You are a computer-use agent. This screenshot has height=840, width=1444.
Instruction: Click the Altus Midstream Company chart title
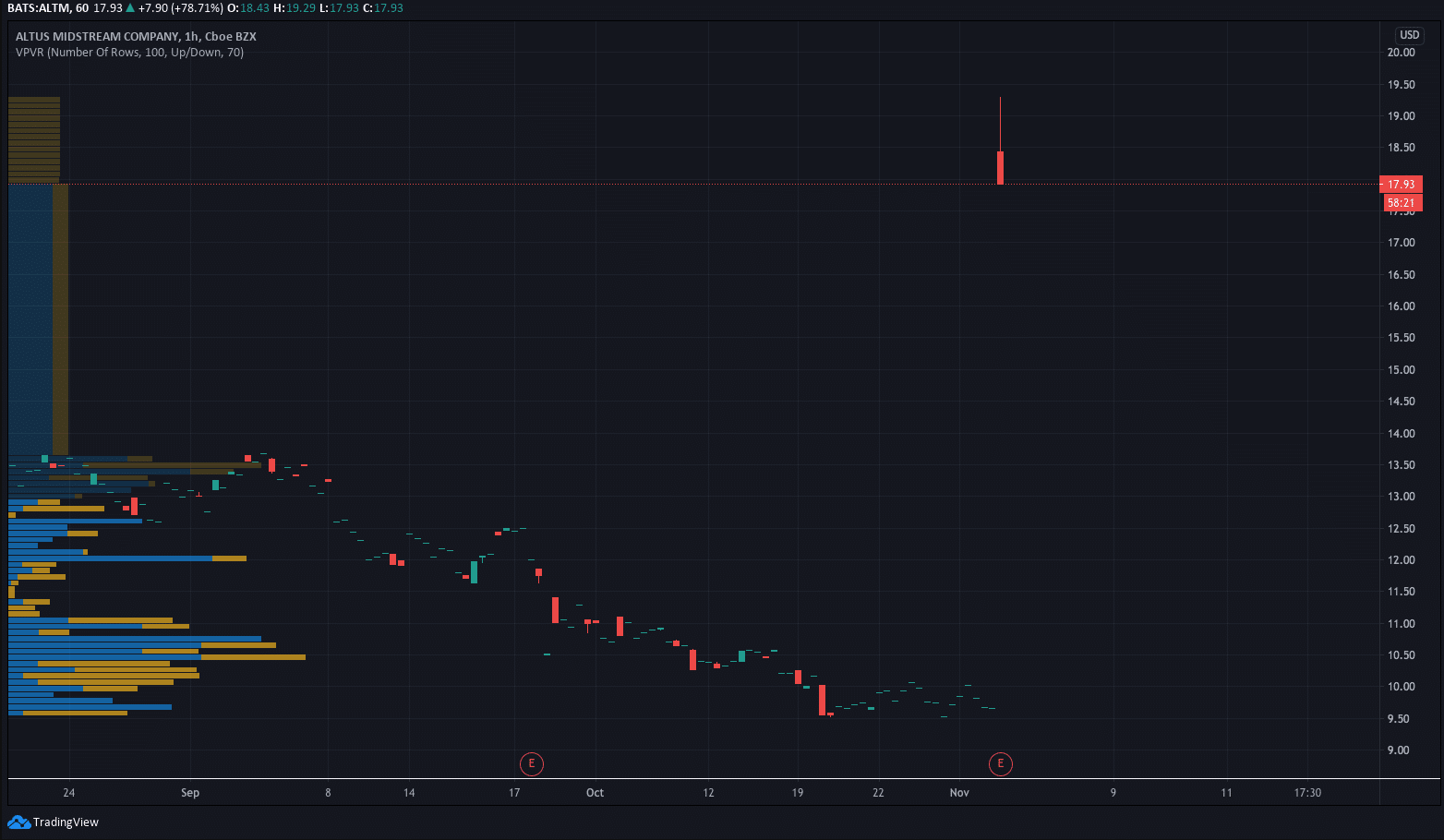pos(136,37)
